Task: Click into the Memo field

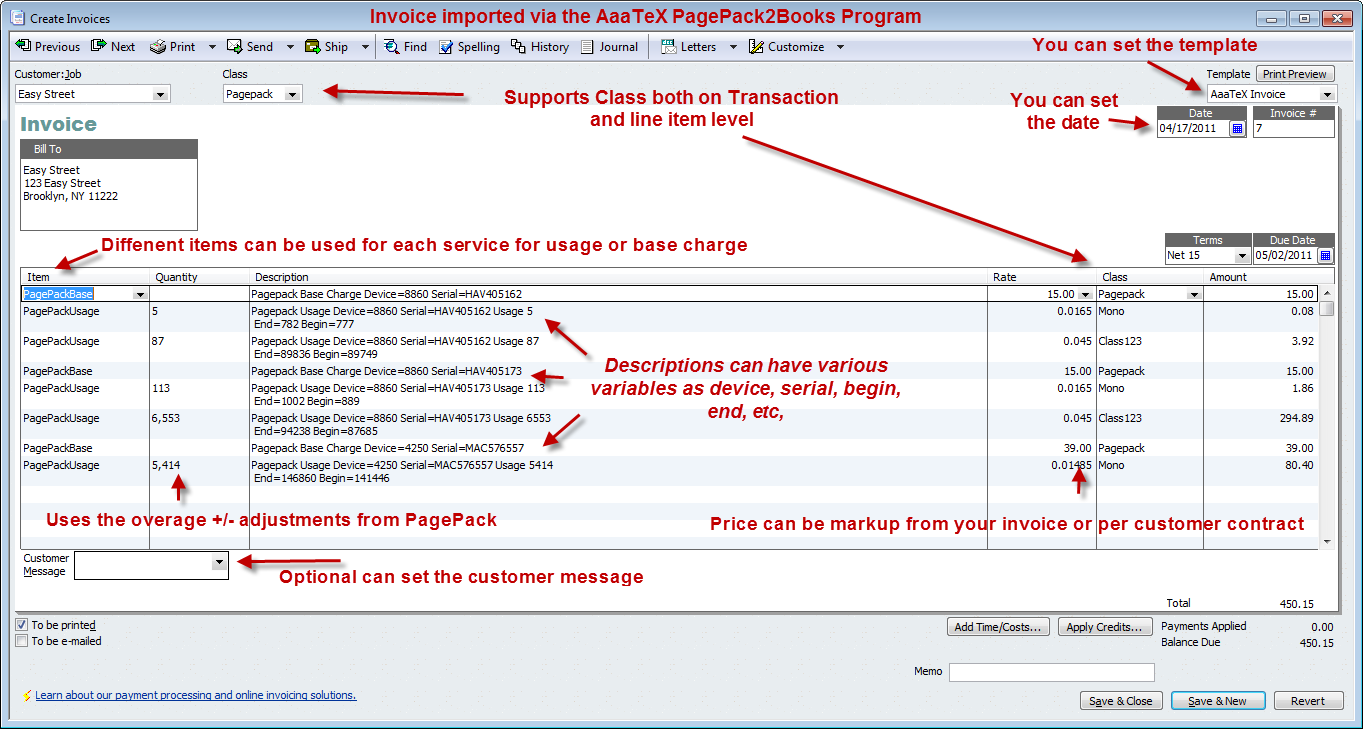Action: click(1051, 672)
